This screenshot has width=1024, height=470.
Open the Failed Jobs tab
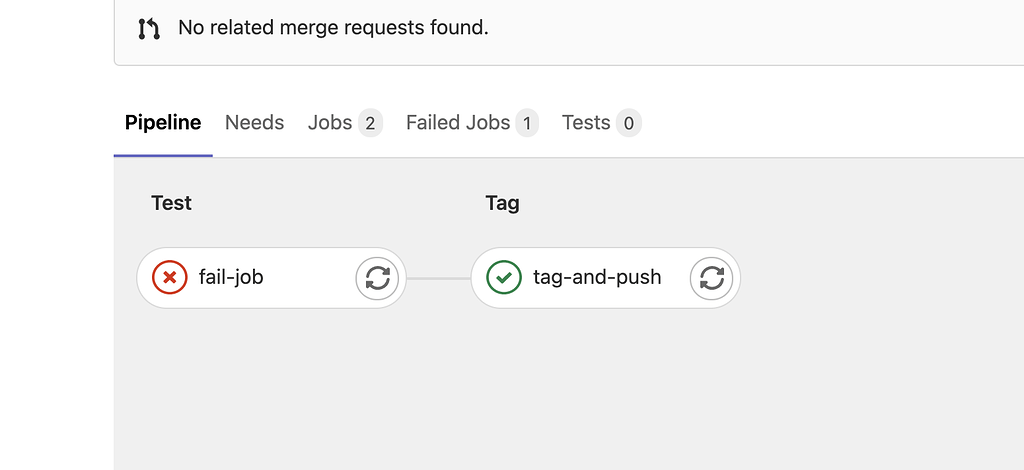(x=472, y=123)
